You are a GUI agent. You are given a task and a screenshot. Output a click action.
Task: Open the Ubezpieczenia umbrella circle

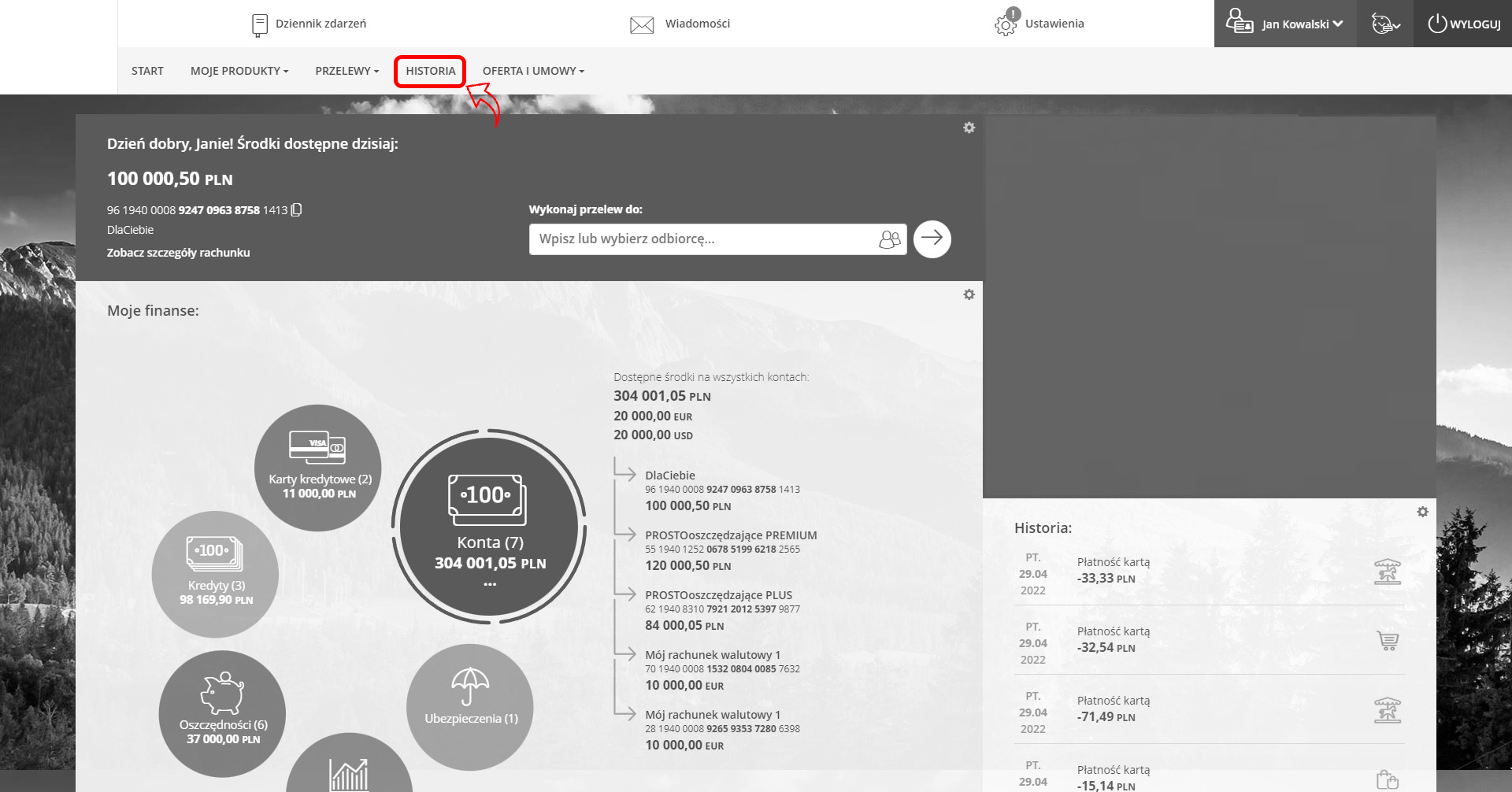point(470,706)
